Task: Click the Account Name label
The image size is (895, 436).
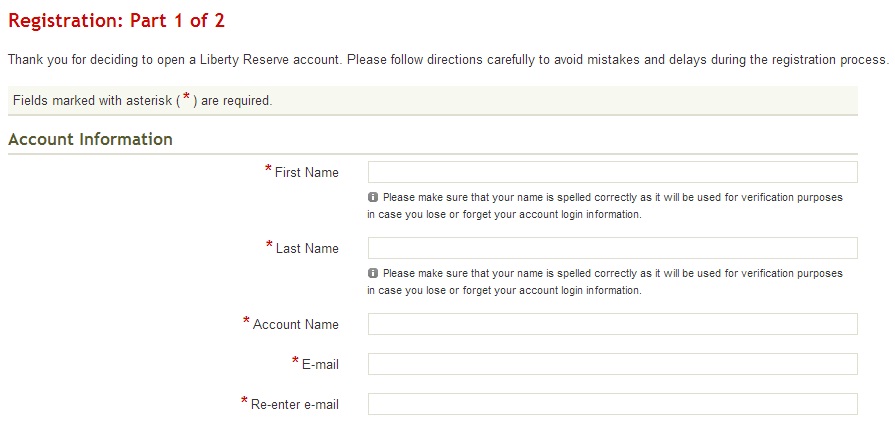Action: (296, 325)
